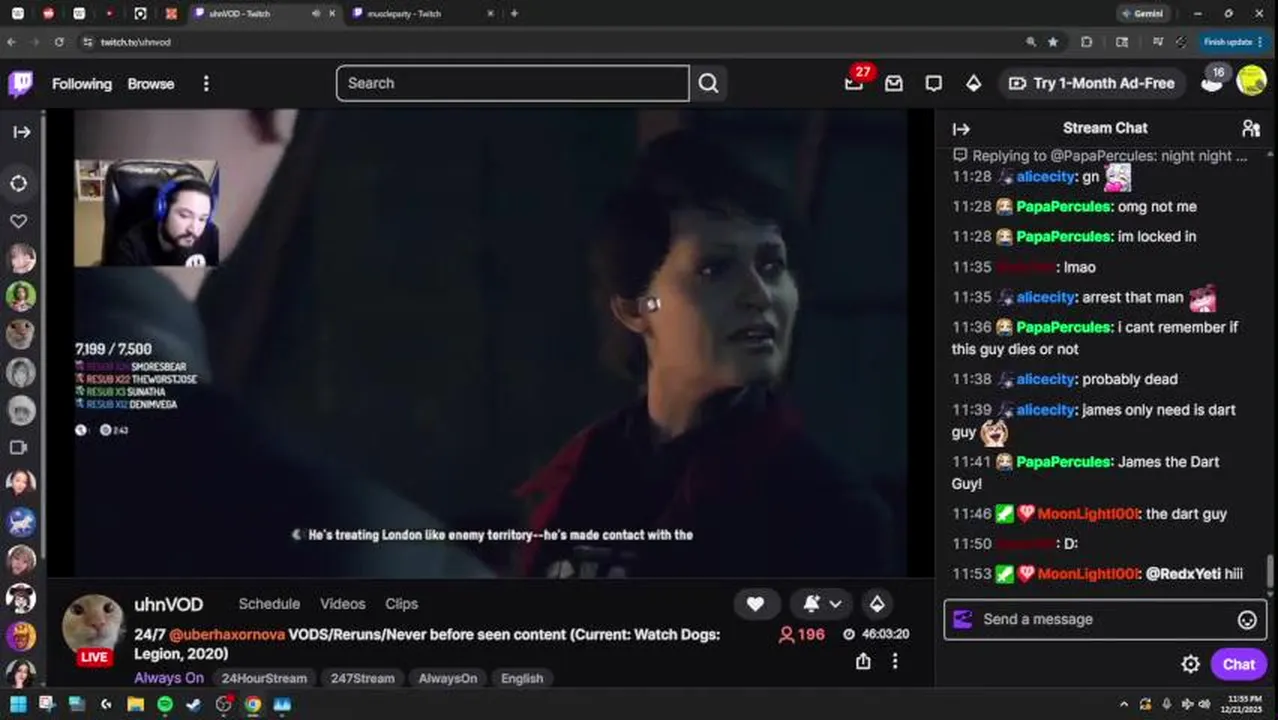Select the English tag
The width and height of the screenshot is (1278, 720).
pos(522,678)
